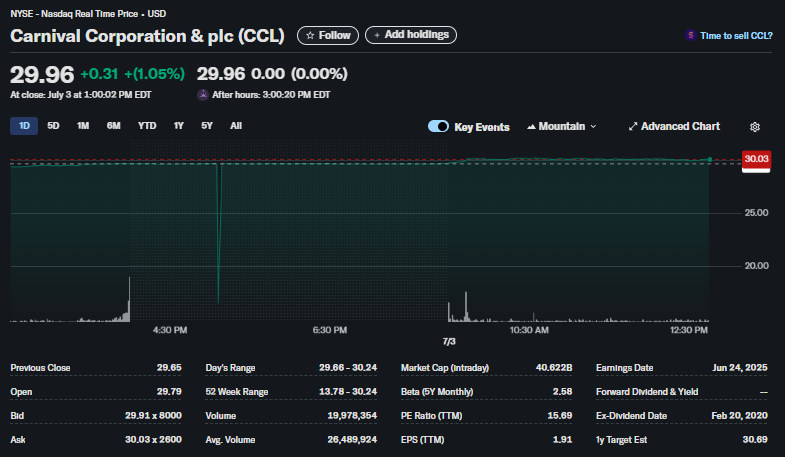Follow Carnival Corporation stock
Viewport: 785px width, 457px height.
pyautogui.click(x=328, y=36)
